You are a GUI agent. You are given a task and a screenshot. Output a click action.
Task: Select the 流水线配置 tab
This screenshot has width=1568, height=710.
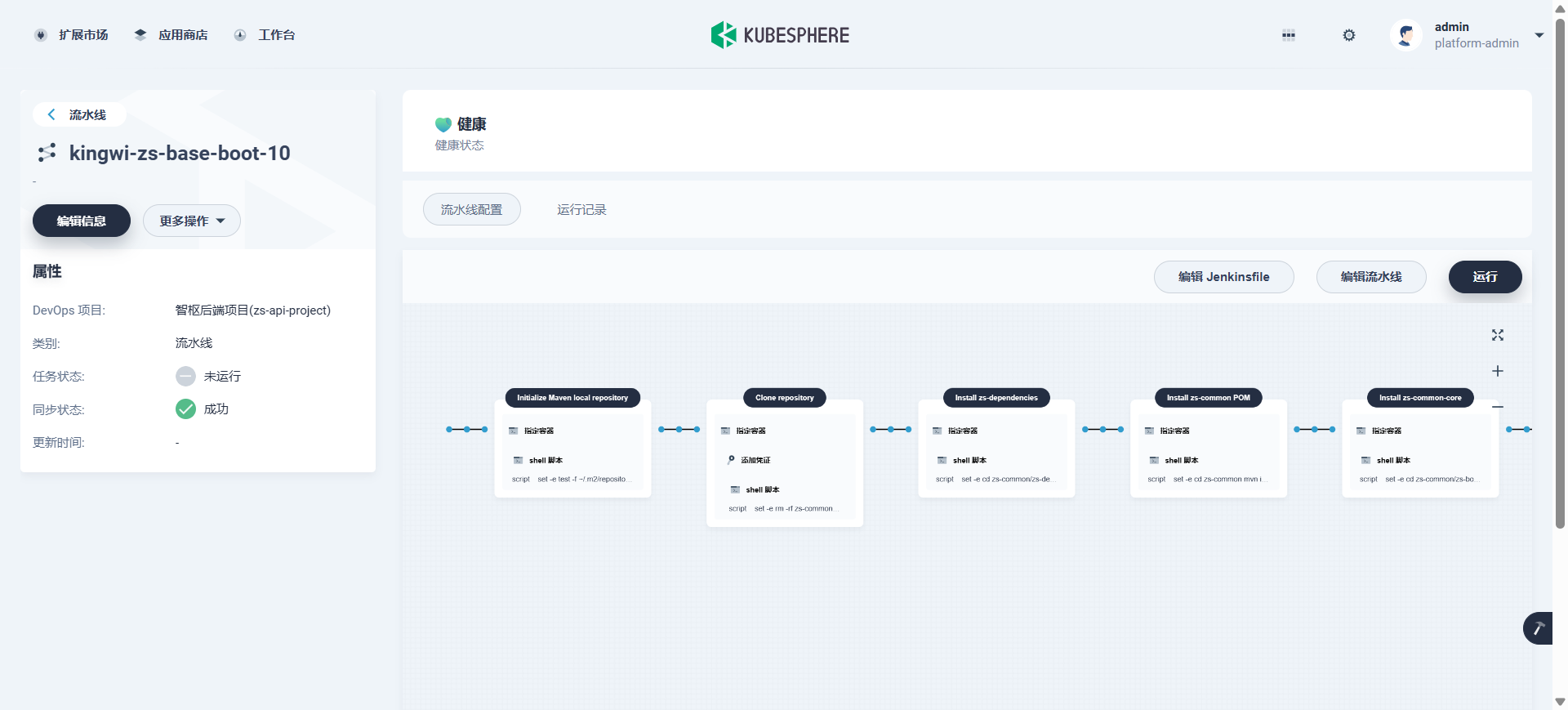click(472, 209)
